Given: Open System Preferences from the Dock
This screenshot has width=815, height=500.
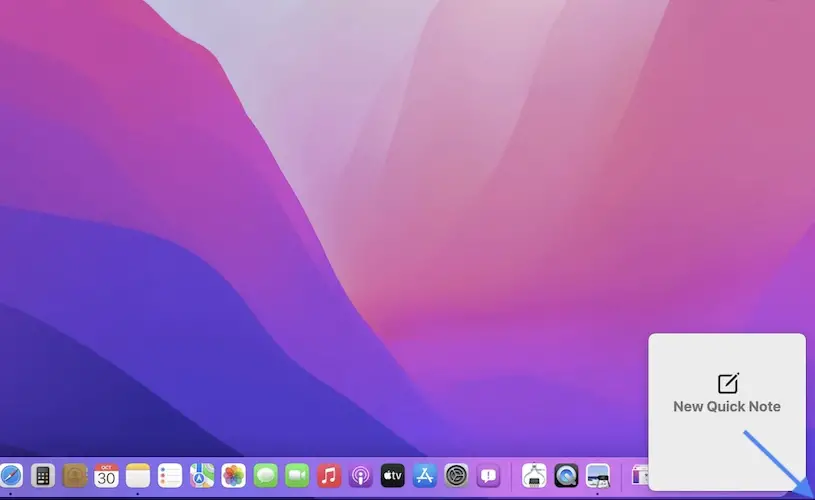Looking at the screenshot, I should tap(456, 476).
